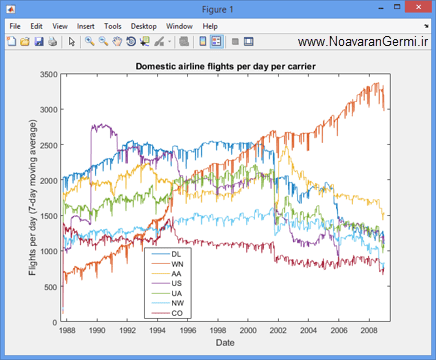Click the 1988 x-axis tick label
This screenshot has height=360, width=436.
click(67, 330)
